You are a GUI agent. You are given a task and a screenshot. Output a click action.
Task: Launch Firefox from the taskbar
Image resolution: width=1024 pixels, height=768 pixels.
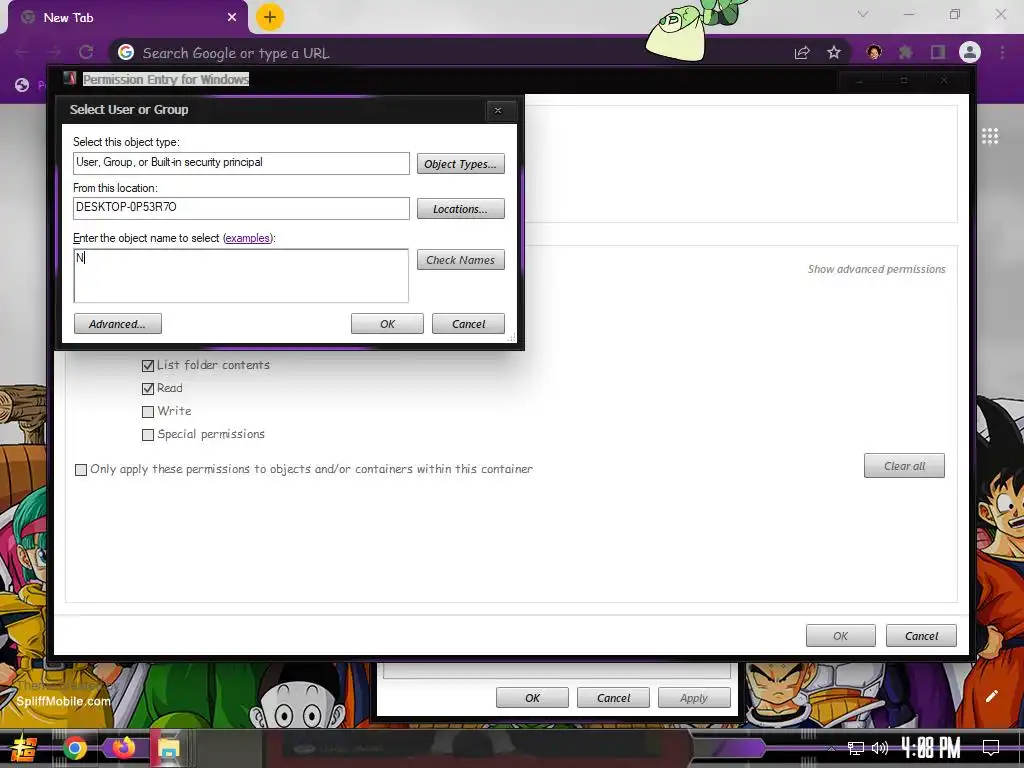click(x=123, y=747)
